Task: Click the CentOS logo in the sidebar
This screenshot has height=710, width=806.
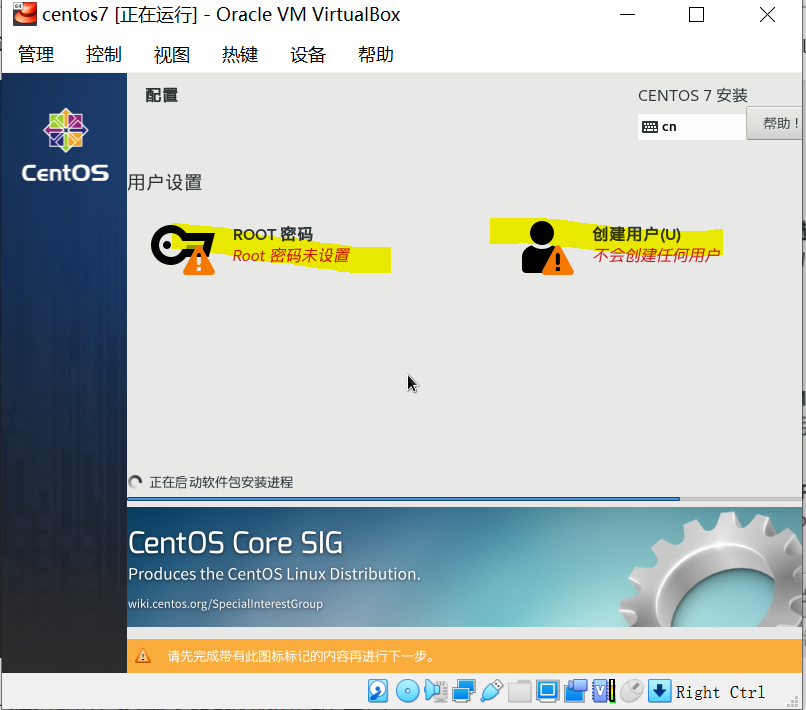Action: click(65, 145)
